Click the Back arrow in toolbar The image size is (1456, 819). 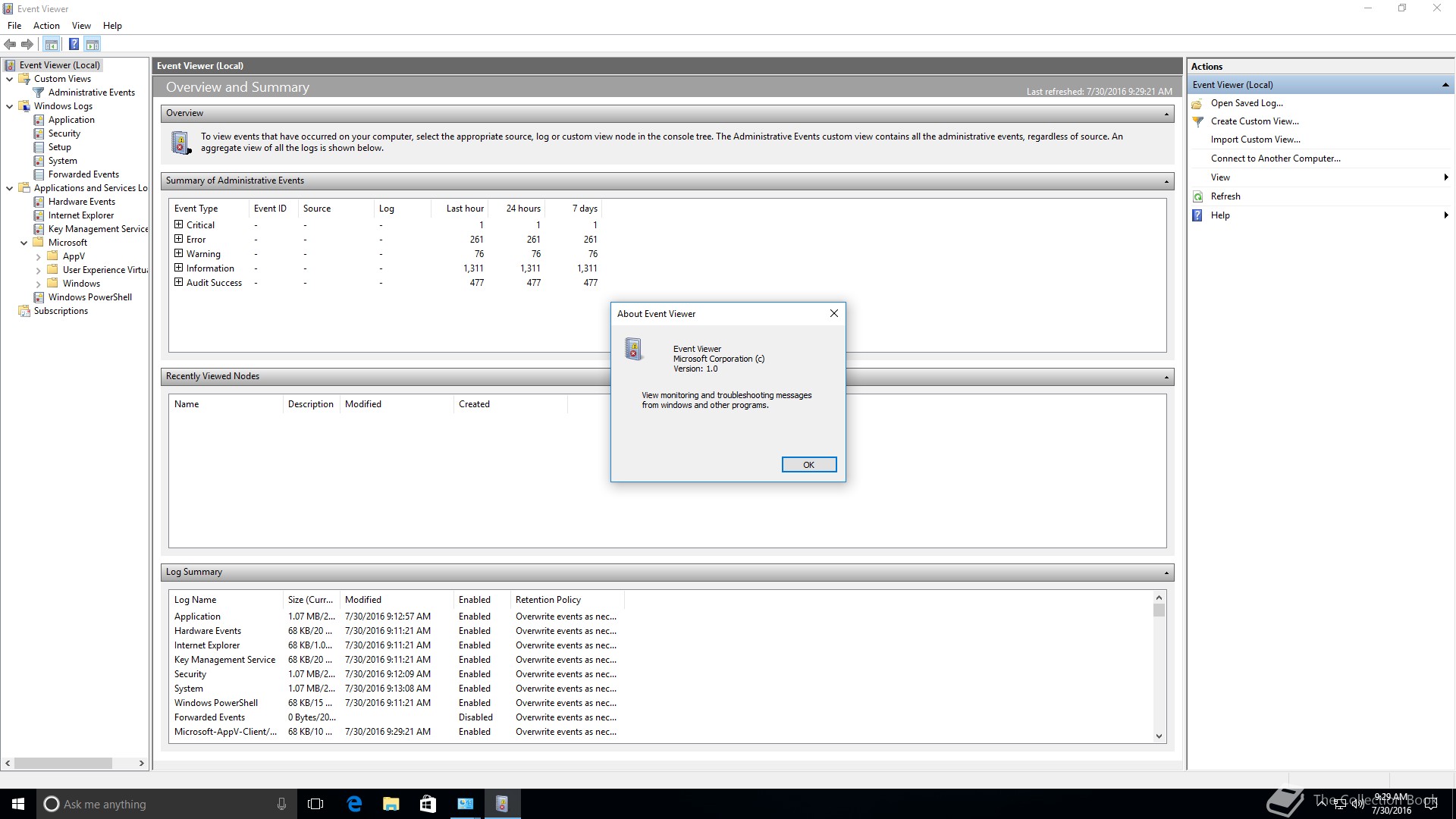[x=10, y=45]
